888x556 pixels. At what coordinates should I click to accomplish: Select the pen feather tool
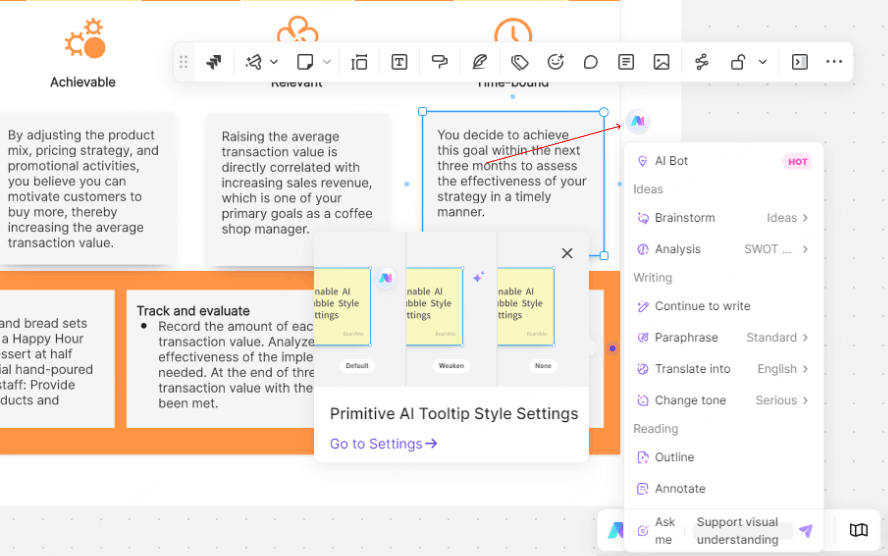[x=480, y=62]
